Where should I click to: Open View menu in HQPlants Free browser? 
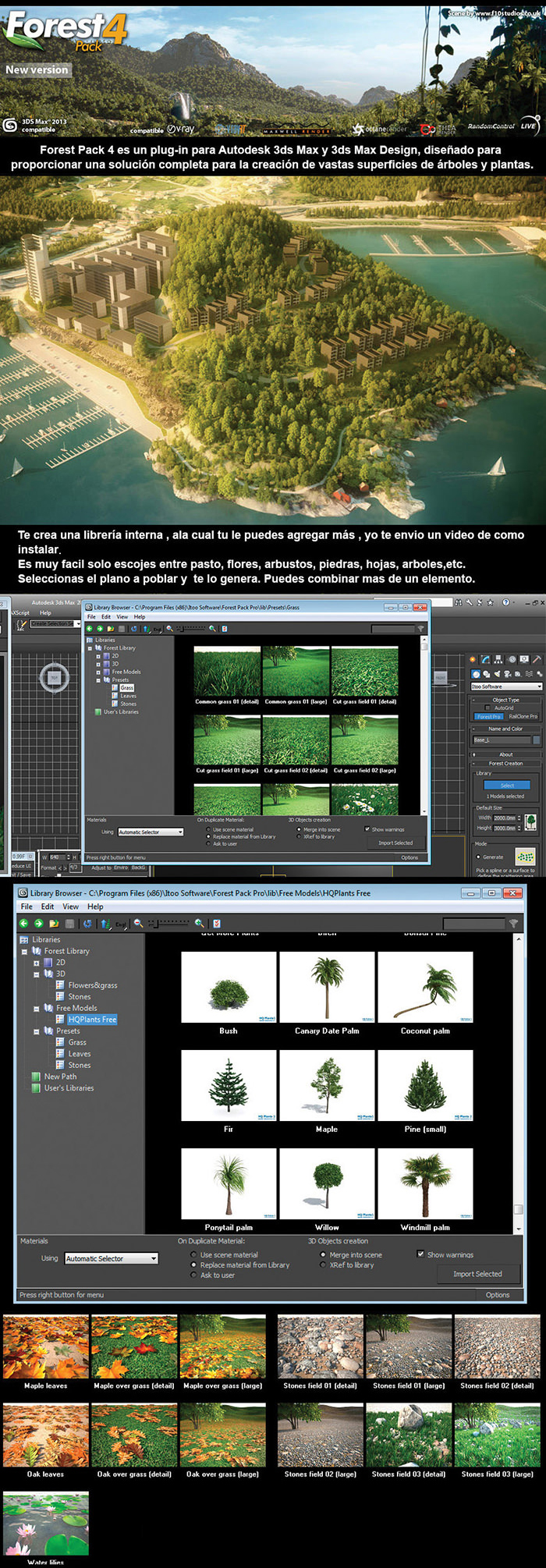pyautogui.click(x=70, y=906)
